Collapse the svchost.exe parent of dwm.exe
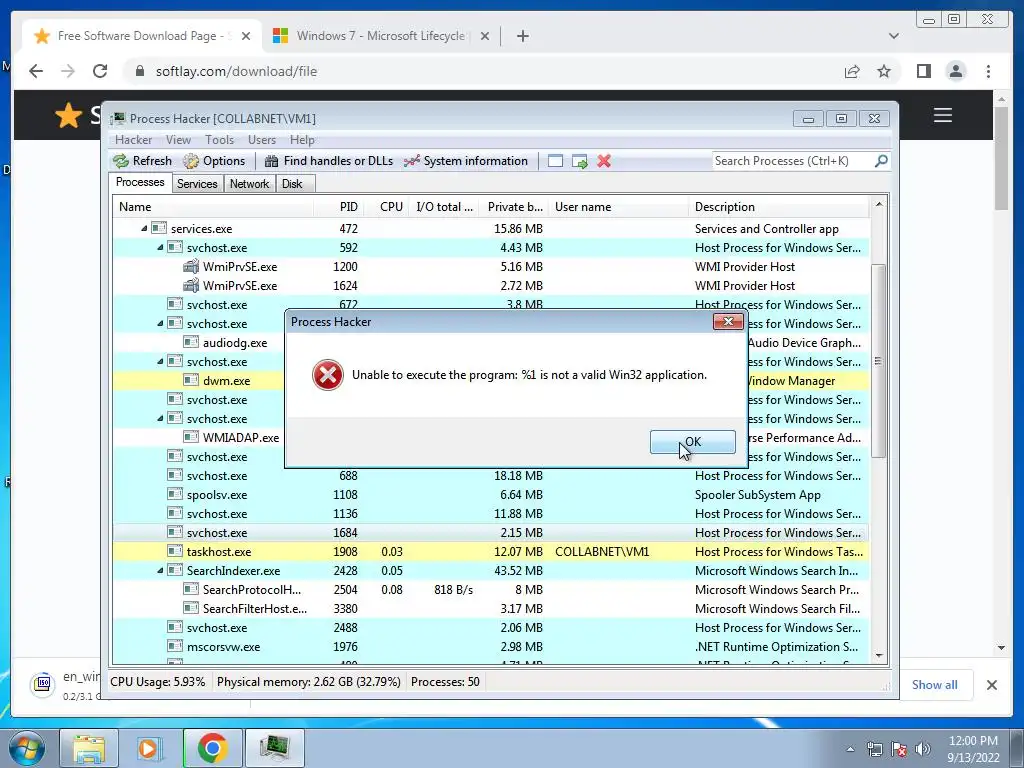 pos(160,361)
